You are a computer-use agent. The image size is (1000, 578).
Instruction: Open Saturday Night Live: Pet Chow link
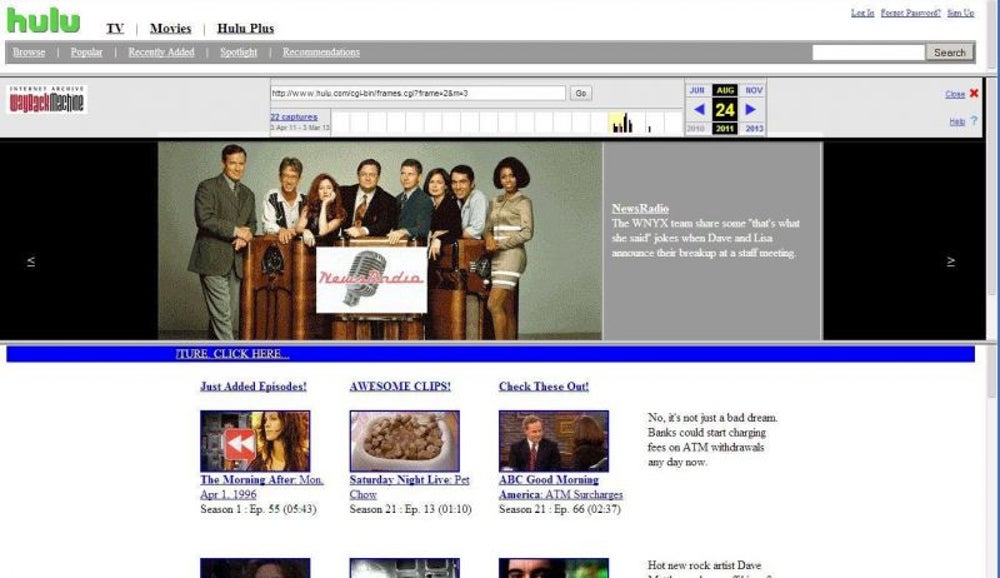point(409,487)
